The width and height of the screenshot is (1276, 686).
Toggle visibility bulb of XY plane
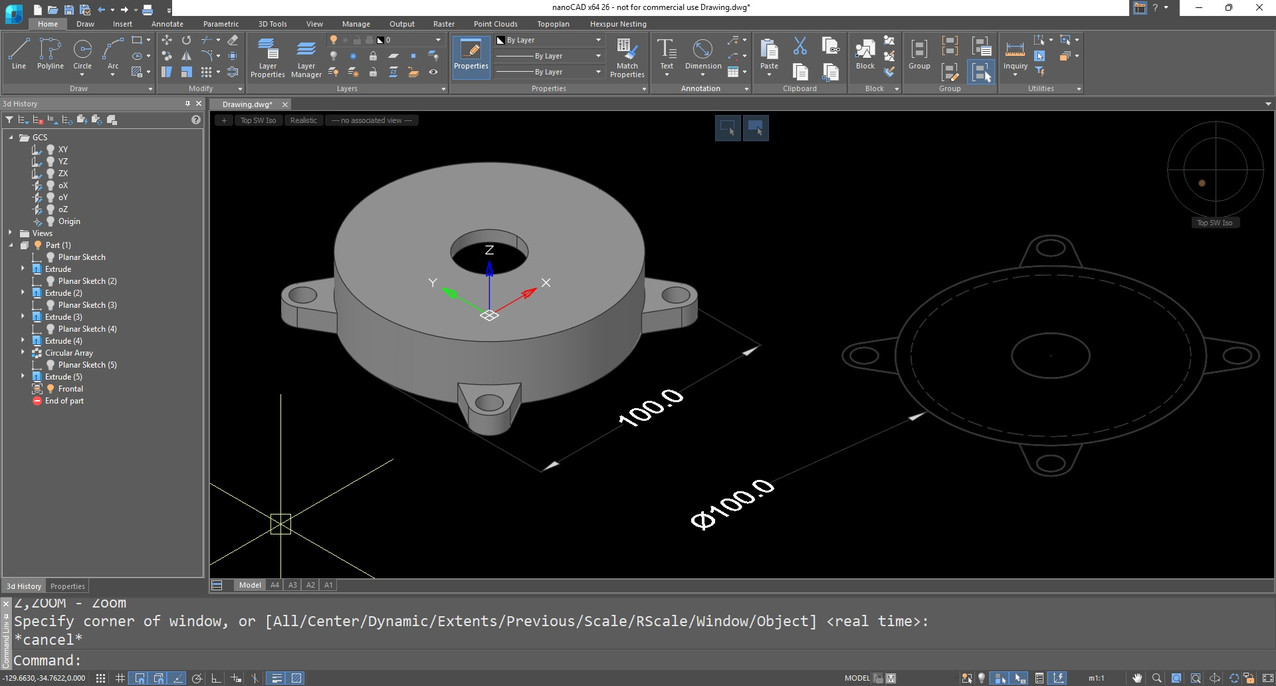[50, 149]
